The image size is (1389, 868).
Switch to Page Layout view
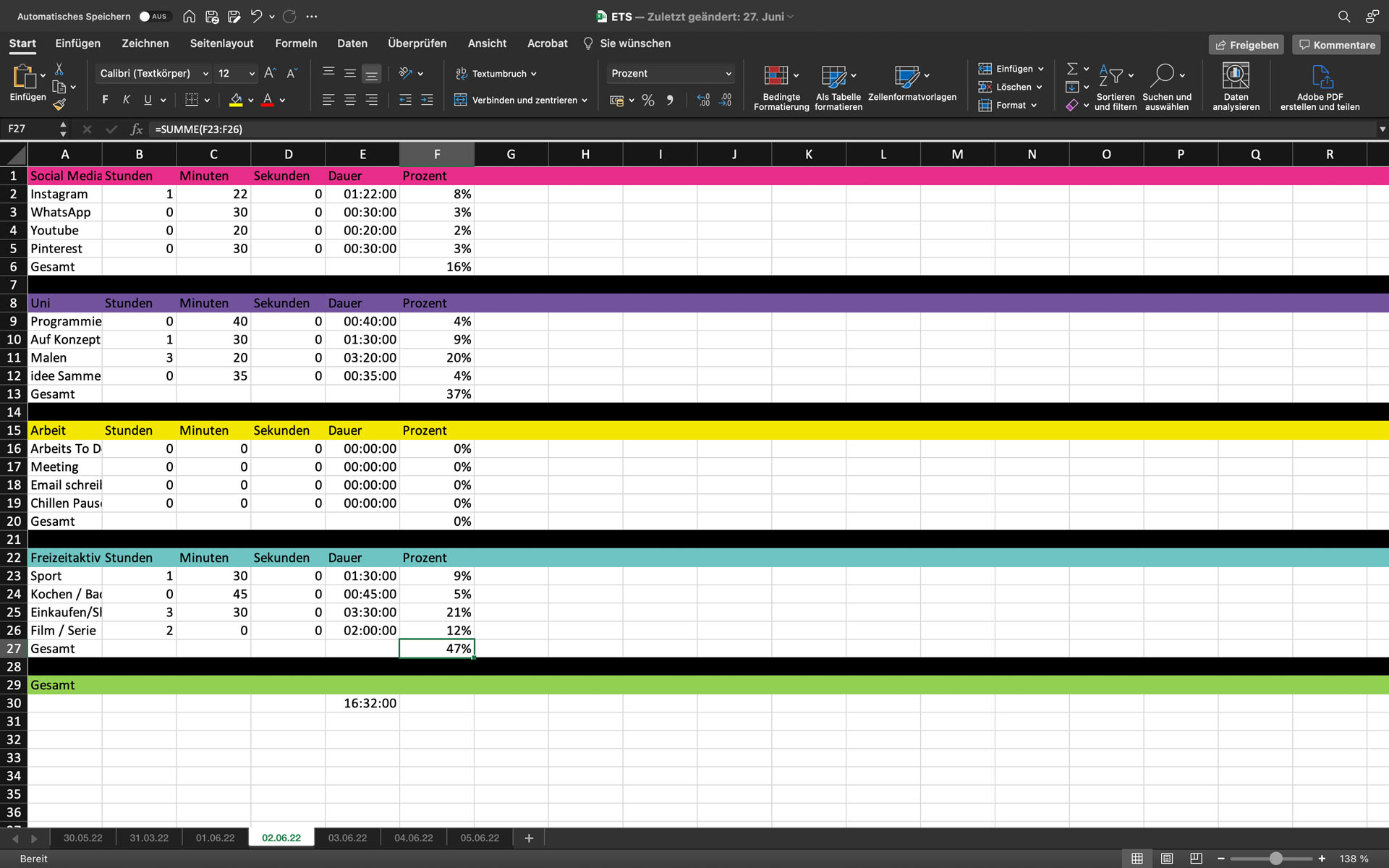coord(1167,859)
